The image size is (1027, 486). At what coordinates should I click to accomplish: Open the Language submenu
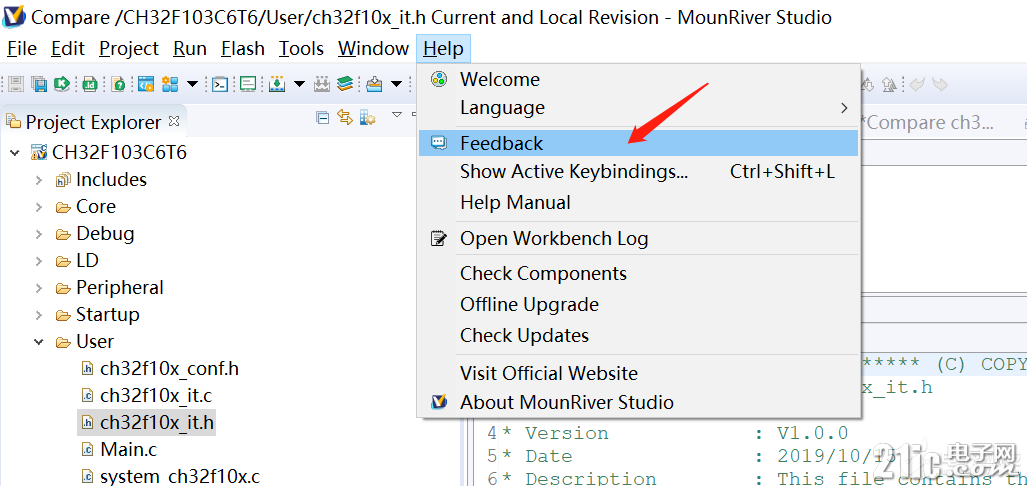639,107
